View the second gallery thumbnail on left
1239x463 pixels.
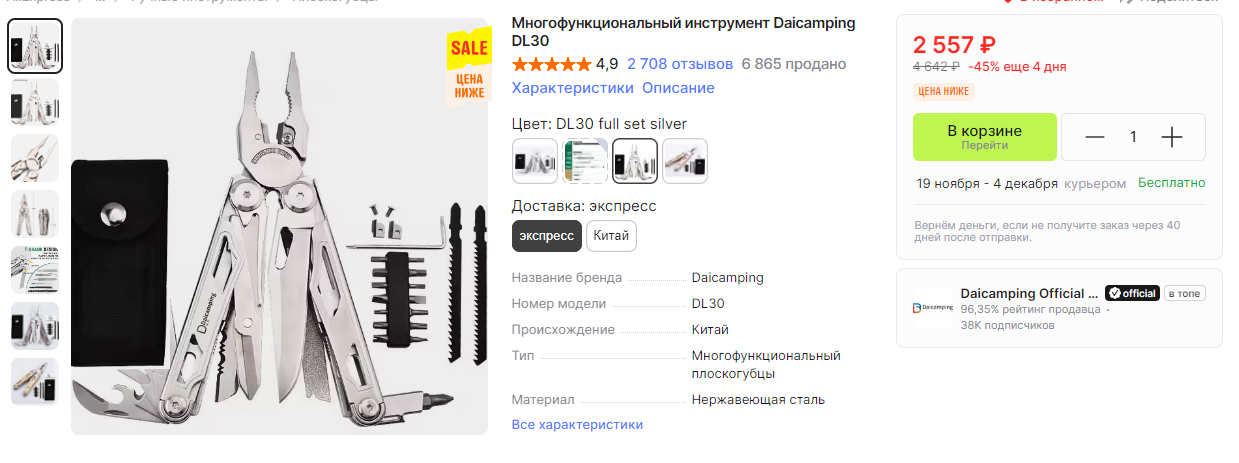[35, 101]
